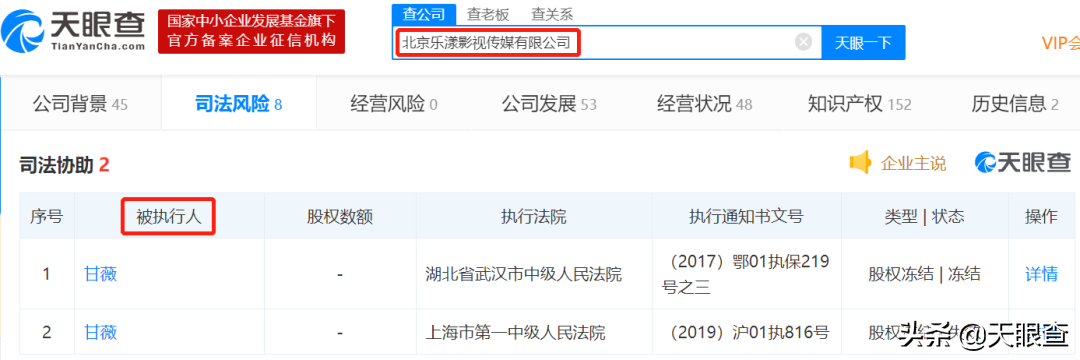This screenshot has height=360, width=1080.
Task: Click the 执行通知书文号 column header
Action: 746,217
